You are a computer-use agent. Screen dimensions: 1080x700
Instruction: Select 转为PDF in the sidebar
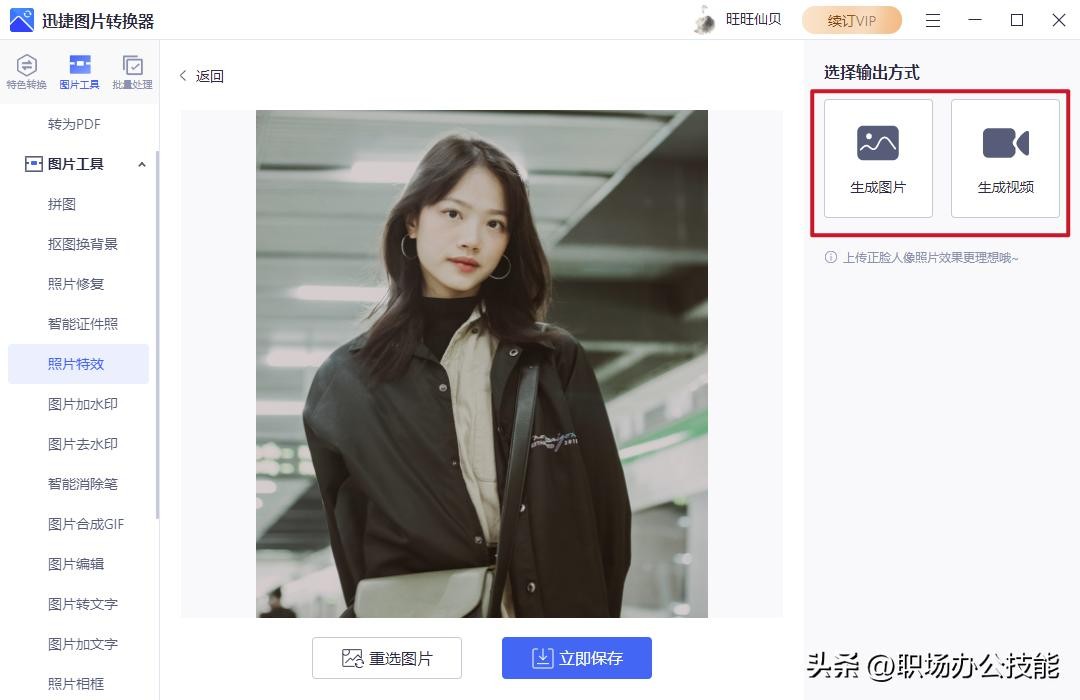pos(74,124)
